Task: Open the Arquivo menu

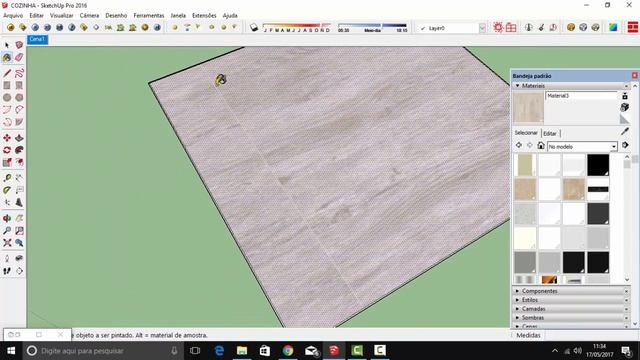Action: 13,16
